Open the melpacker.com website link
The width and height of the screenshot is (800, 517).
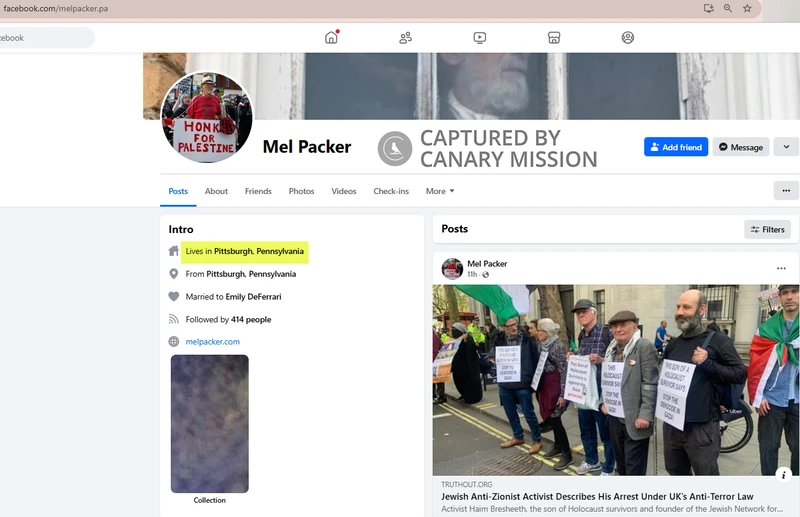pyautogui.click(x=213, y=342)
